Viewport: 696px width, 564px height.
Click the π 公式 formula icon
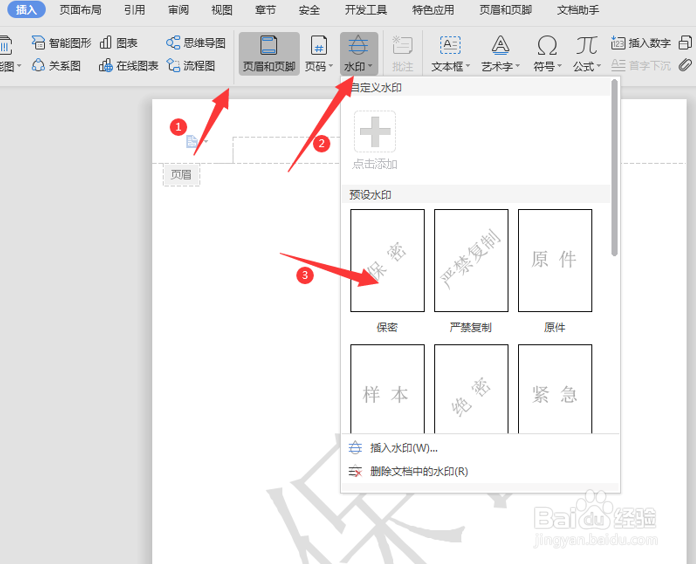tap(586, 45)
